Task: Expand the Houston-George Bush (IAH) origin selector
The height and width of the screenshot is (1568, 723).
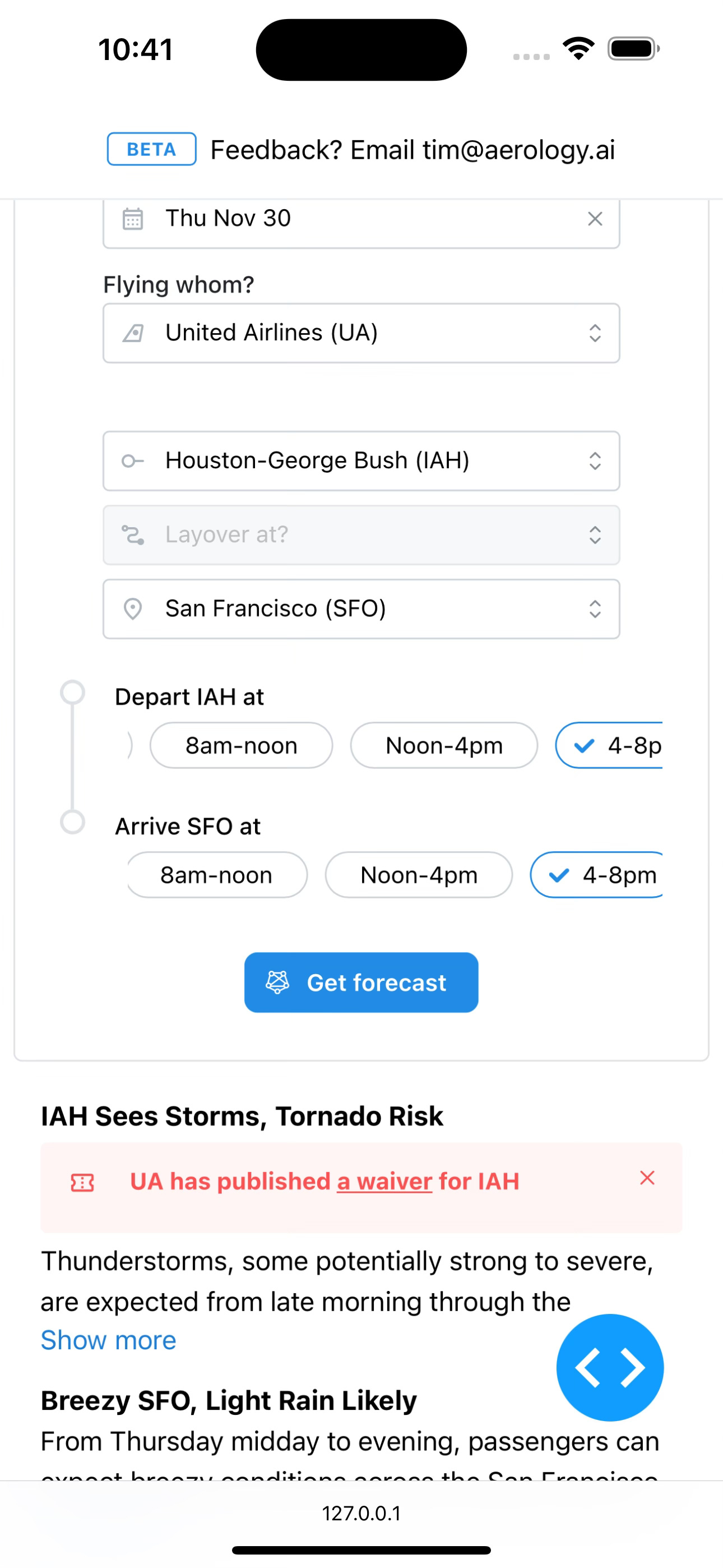Action: (361, 461)
